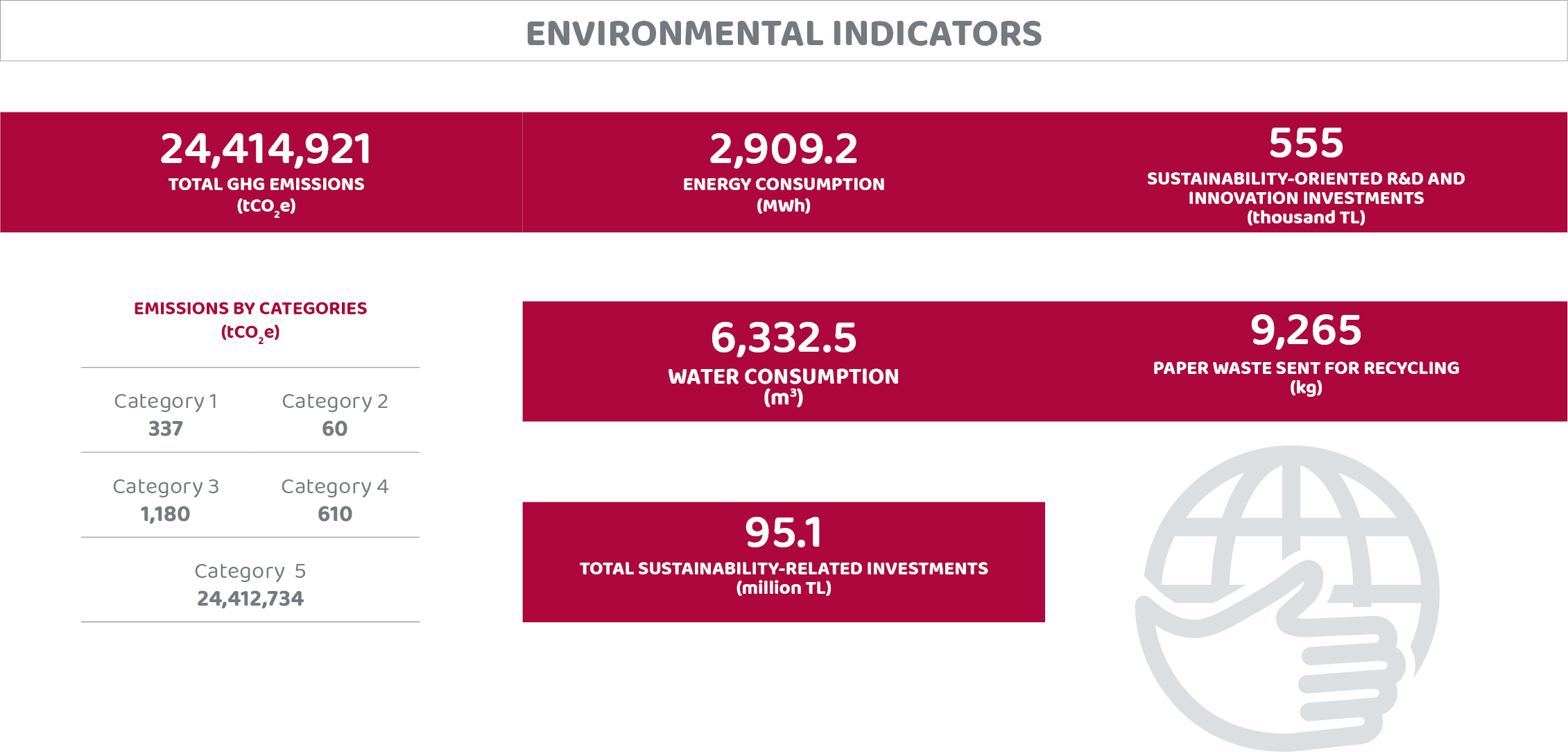This screenshot has height=752, width=1568.
Task: Select the Energy Consumption (MWh) label
Action: [784, 194]
